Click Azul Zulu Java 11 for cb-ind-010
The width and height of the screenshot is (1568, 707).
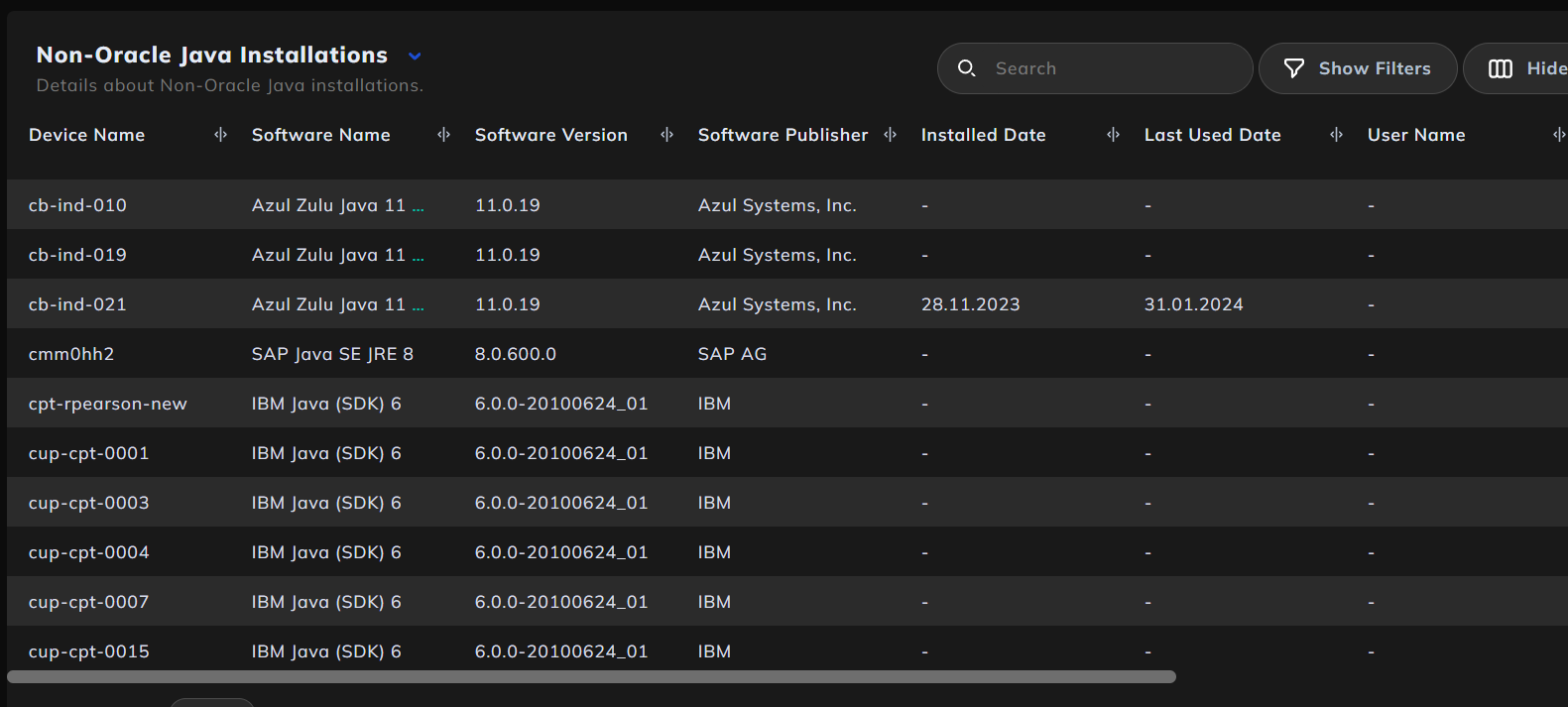[x=338, y=205]
